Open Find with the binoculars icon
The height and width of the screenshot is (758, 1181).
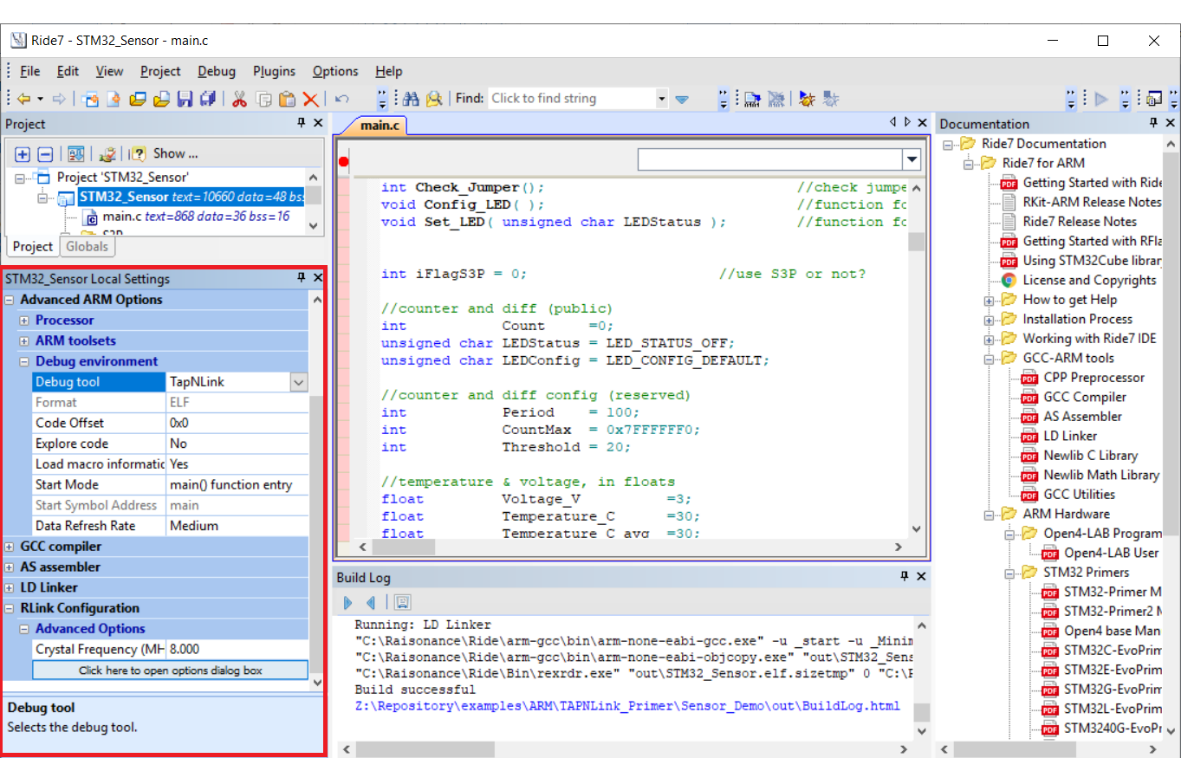click(410, 99)
